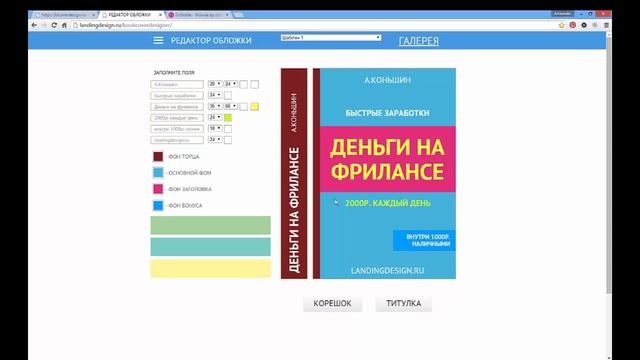Click the browser home icon
640x360 pixels.
point(64,25)
